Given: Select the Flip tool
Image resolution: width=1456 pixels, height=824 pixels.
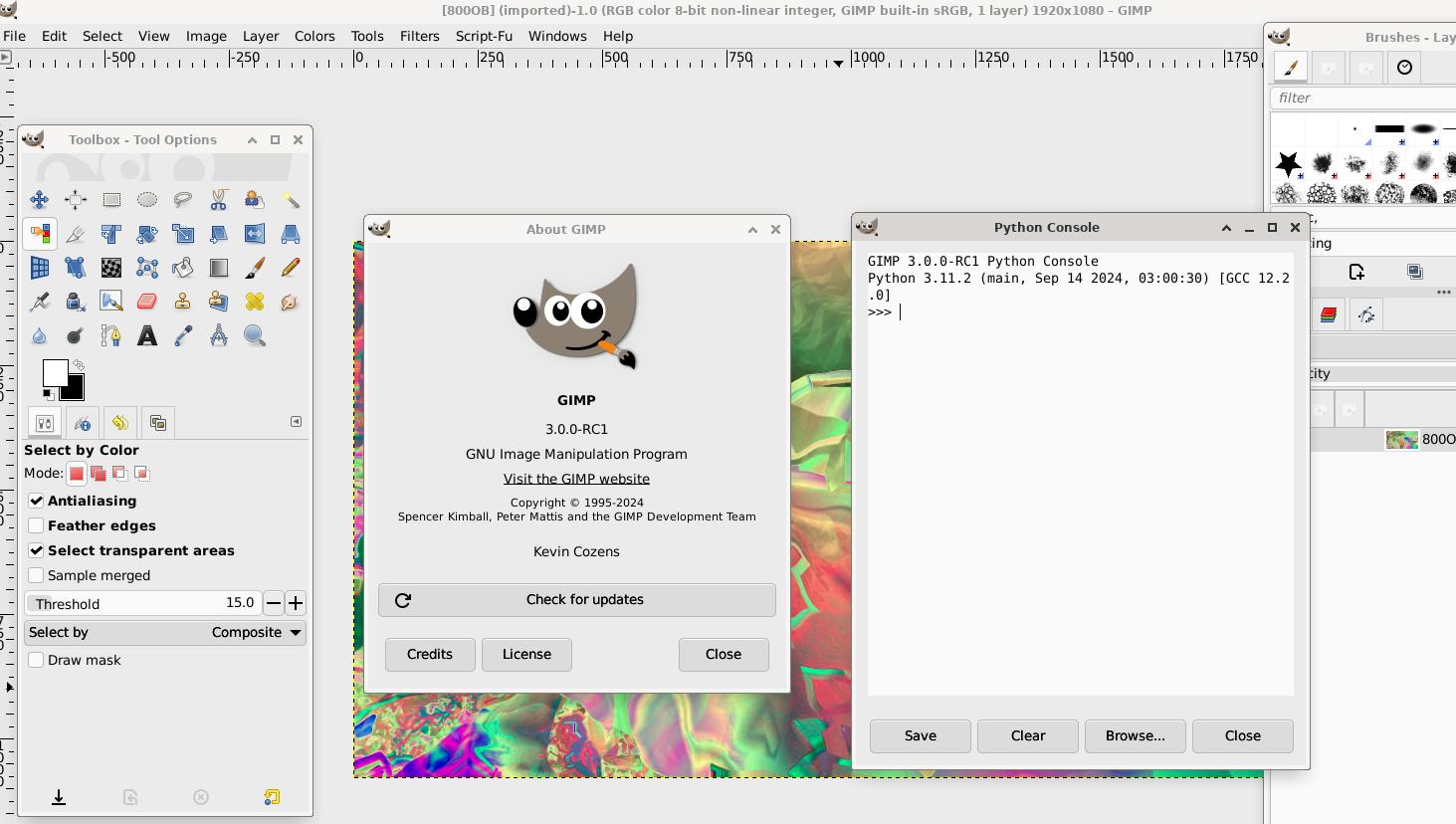Looking at the screenshot, I should (x=255, y=234).
